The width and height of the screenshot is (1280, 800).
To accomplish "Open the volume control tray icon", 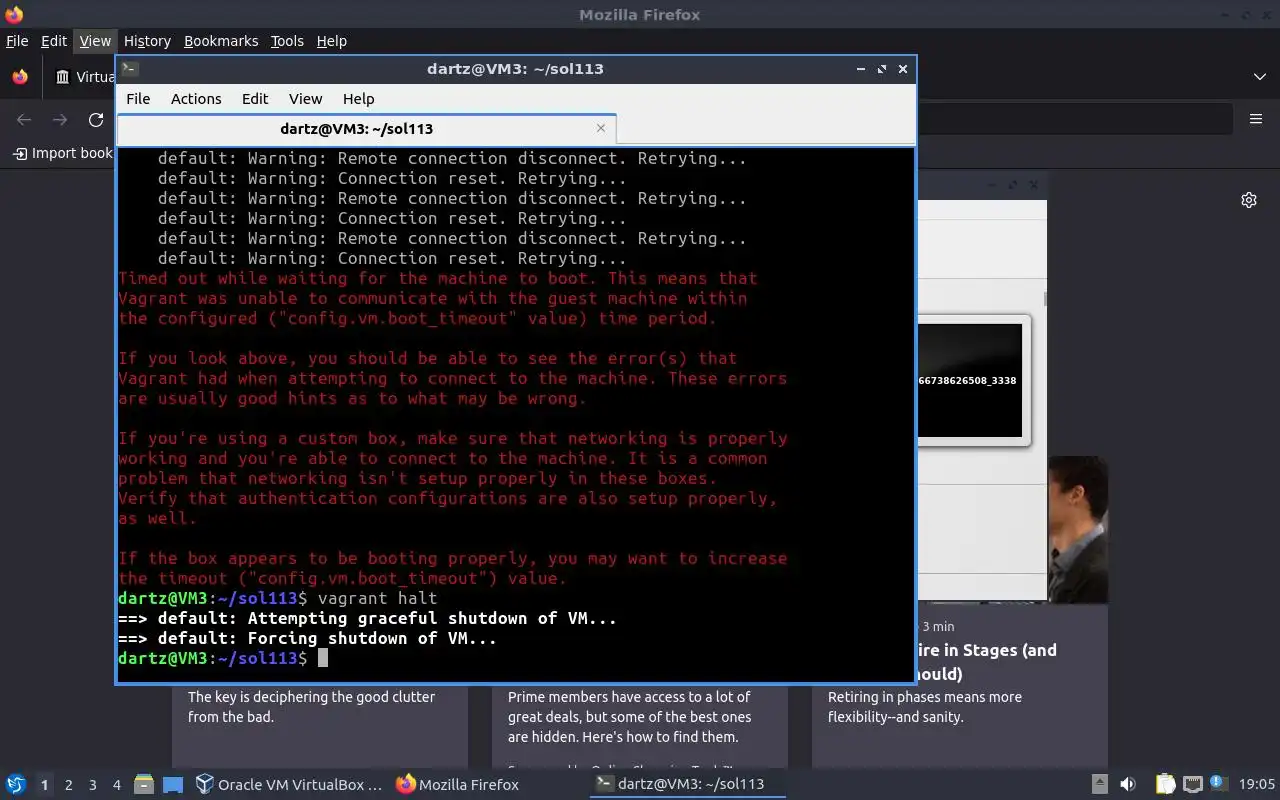I will point(1128,785).
